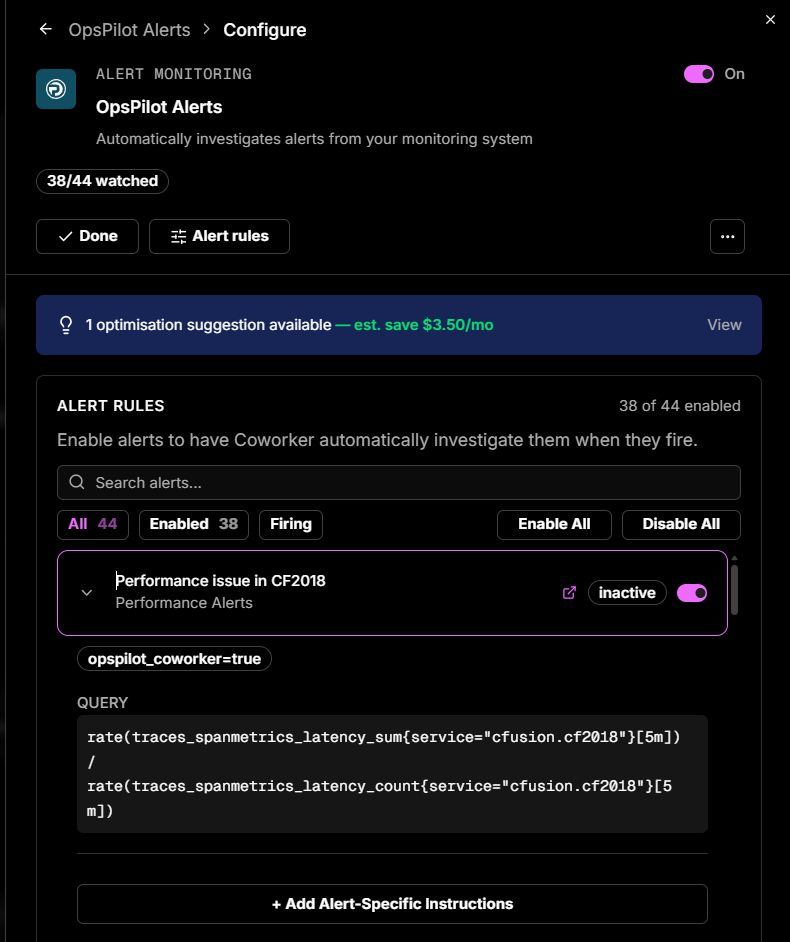Click the opspilot_coworker=true label chip
Image resolution: width=790 pixels, height=942 pixels.
[174, 659]
